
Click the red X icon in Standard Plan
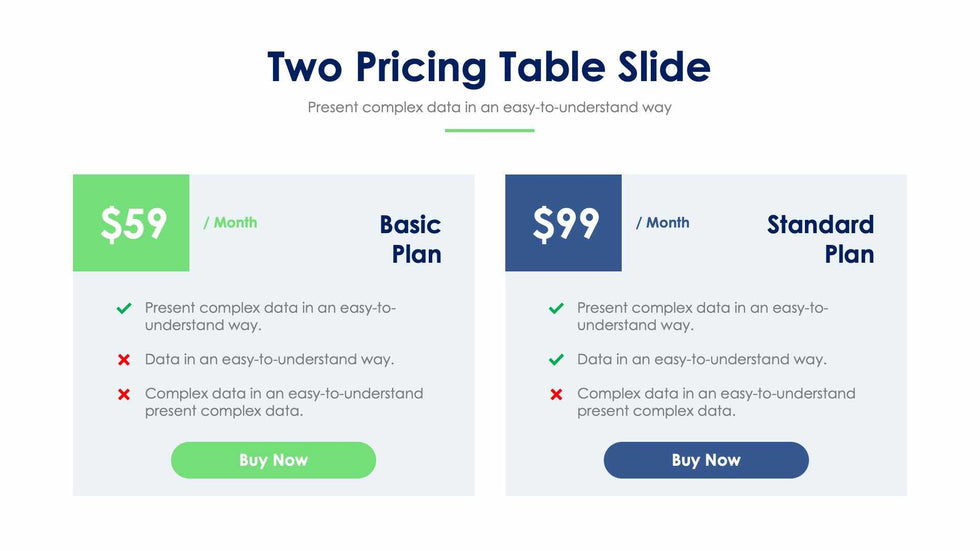pyautogui.click(x=556, y=394)
